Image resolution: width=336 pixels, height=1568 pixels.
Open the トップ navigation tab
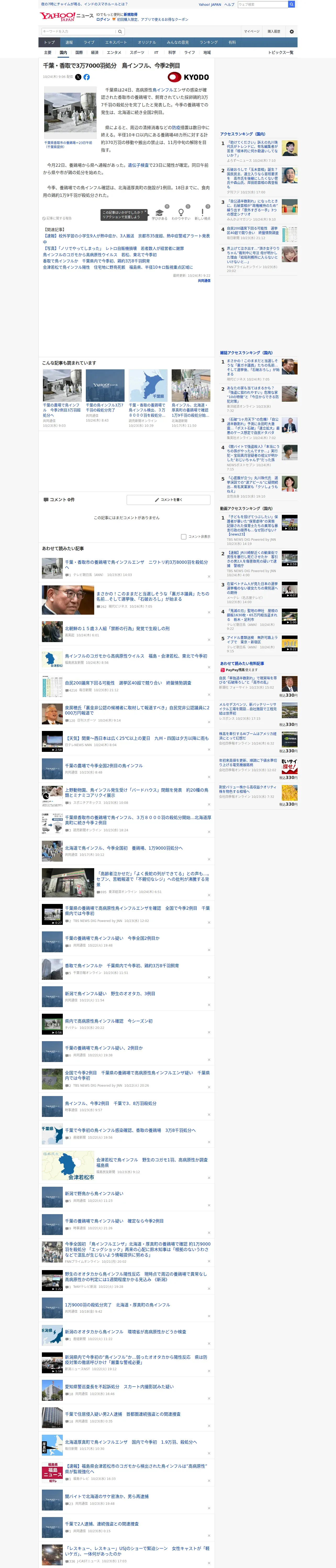click(49, 43)
